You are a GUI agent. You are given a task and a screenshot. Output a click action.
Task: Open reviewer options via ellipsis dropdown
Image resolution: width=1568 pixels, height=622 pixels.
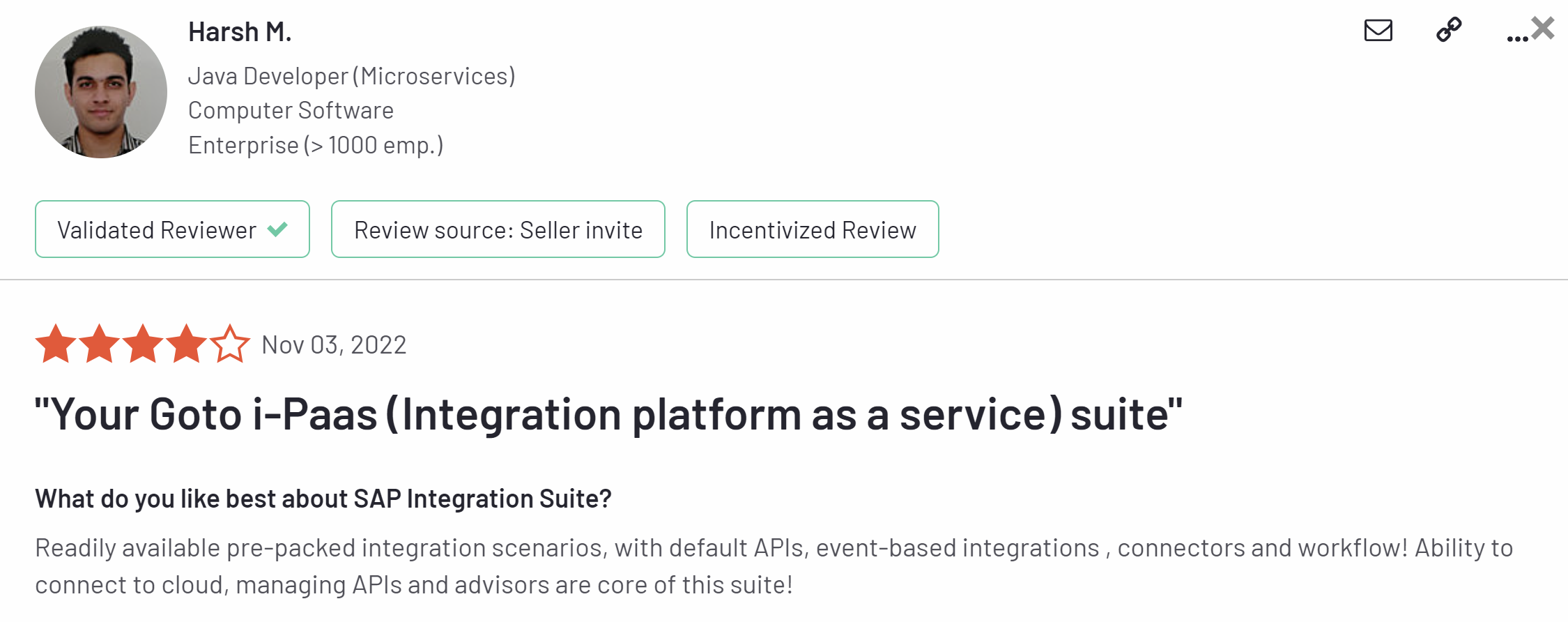(x=1517, y=38)
